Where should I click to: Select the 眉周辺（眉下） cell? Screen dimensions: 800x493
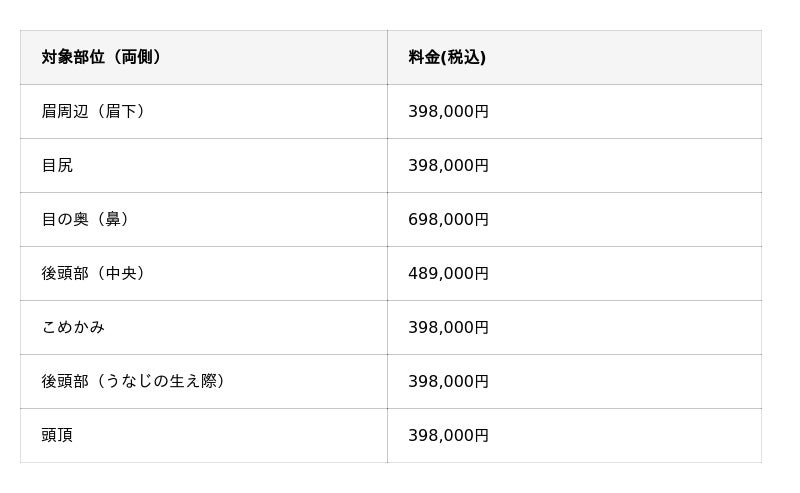tap(97, 111)
